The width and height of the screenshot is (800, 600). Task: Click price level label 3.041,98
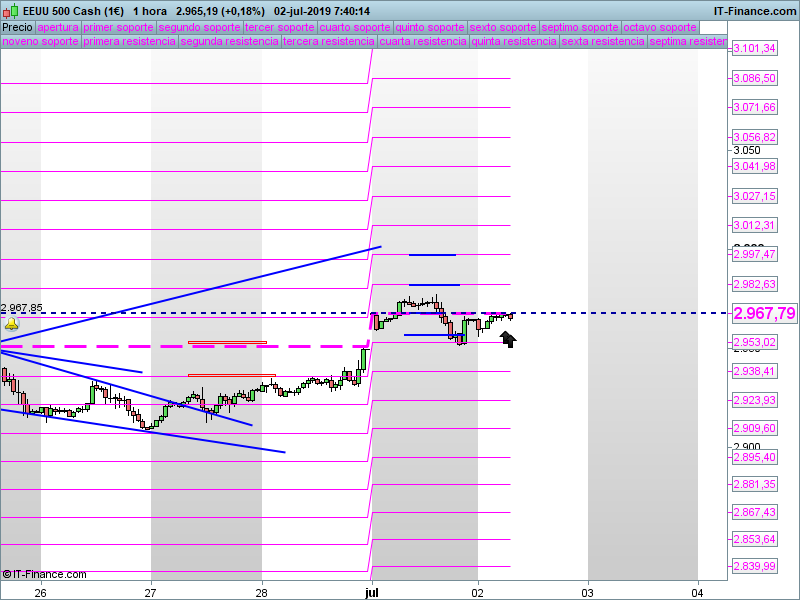click(x=754, y=166)
